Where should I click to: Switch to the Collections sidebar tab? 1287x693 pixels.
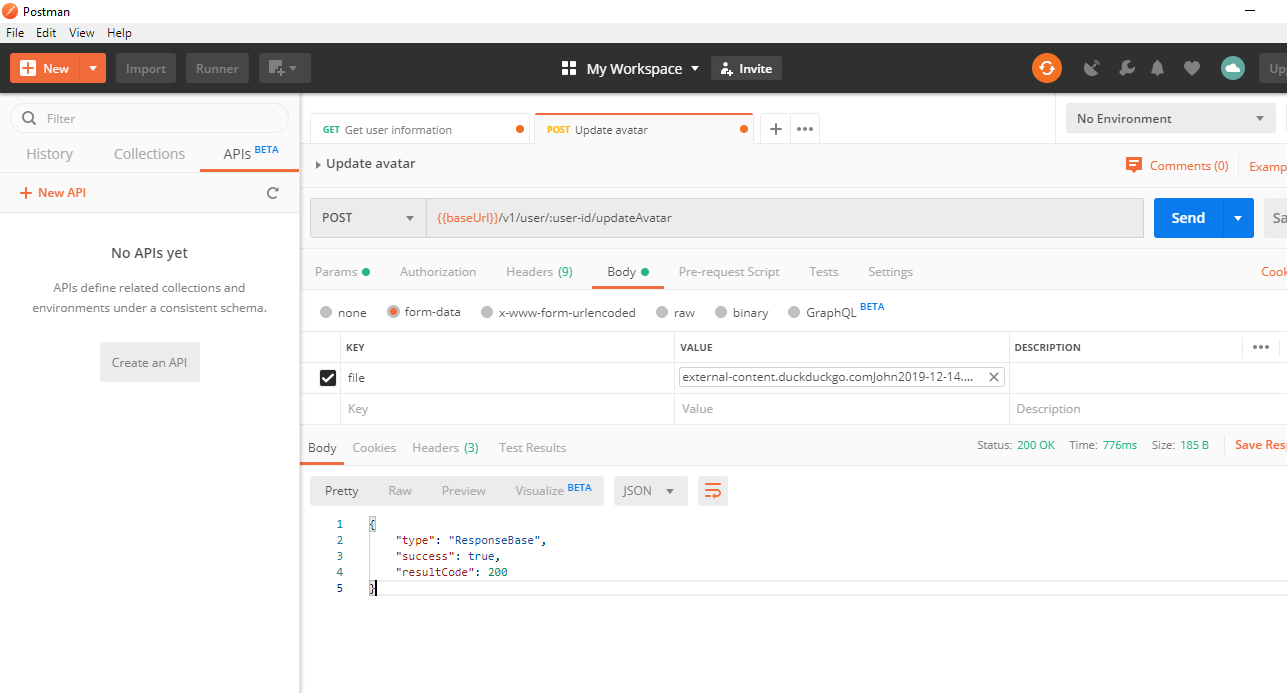coord(149,154)
